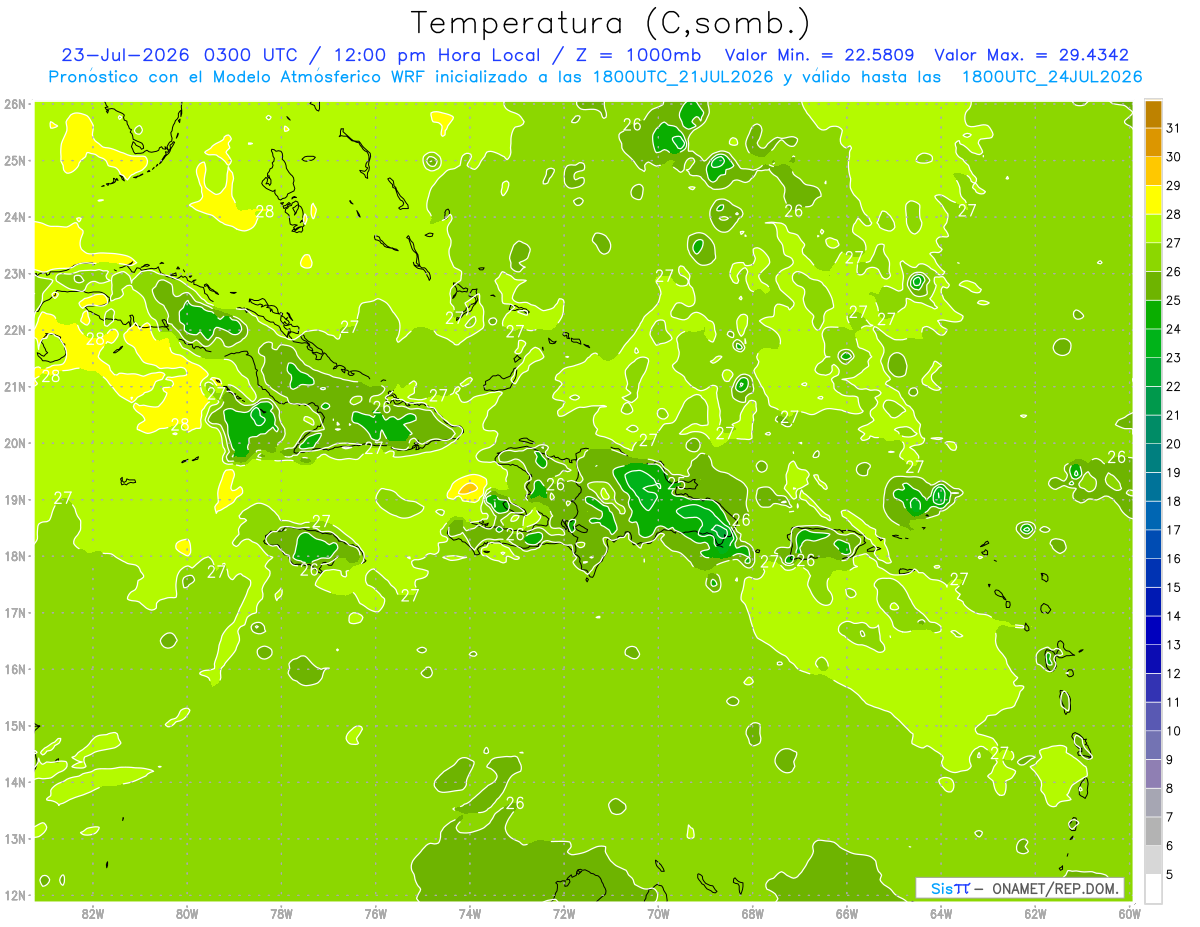Click the '10' value in the color legend
The image size is (1200, 927).
pyautogui.click(x=1174, y=731)
